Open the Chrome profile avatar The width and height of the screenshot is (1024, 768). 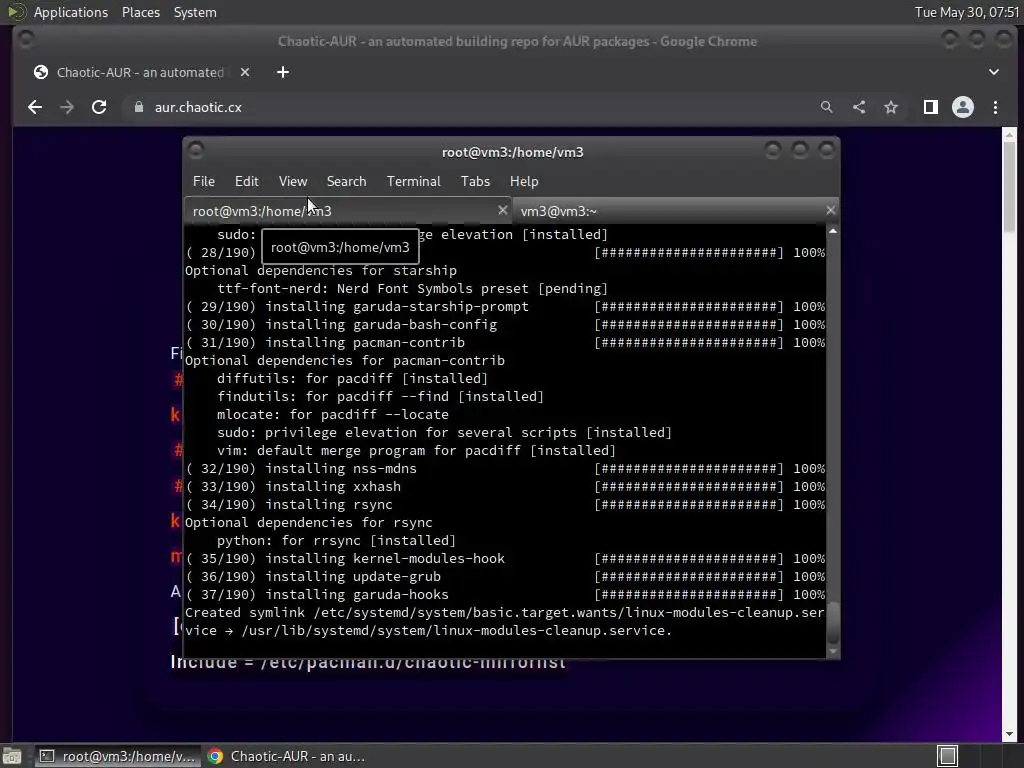(x=963, y=107)
